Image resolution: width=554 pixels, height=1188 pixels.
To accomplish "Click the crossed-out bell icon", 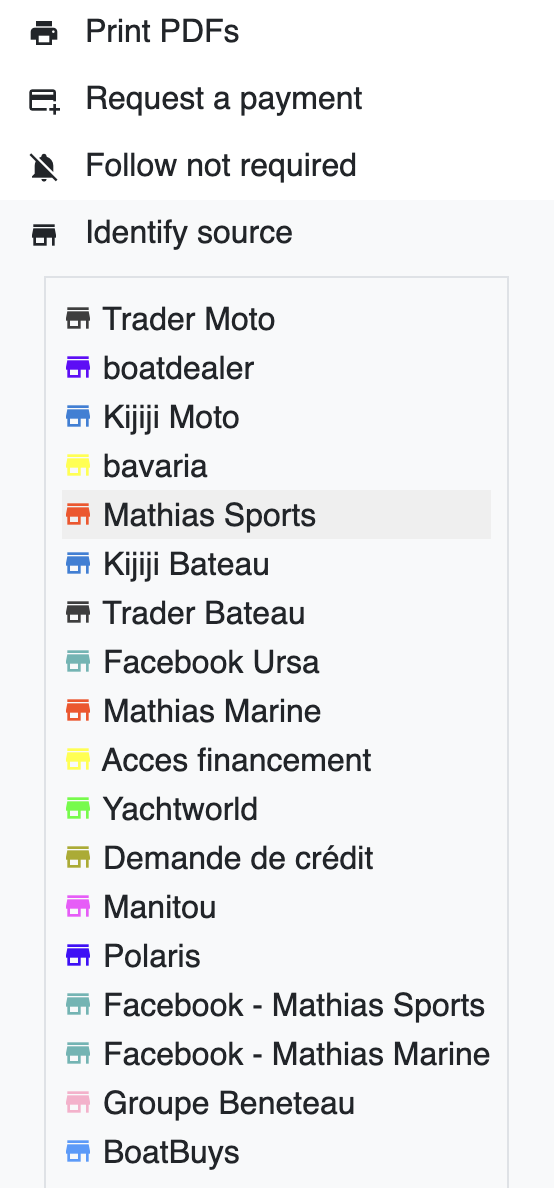I will pyautogui.click(x=44, y=167).
